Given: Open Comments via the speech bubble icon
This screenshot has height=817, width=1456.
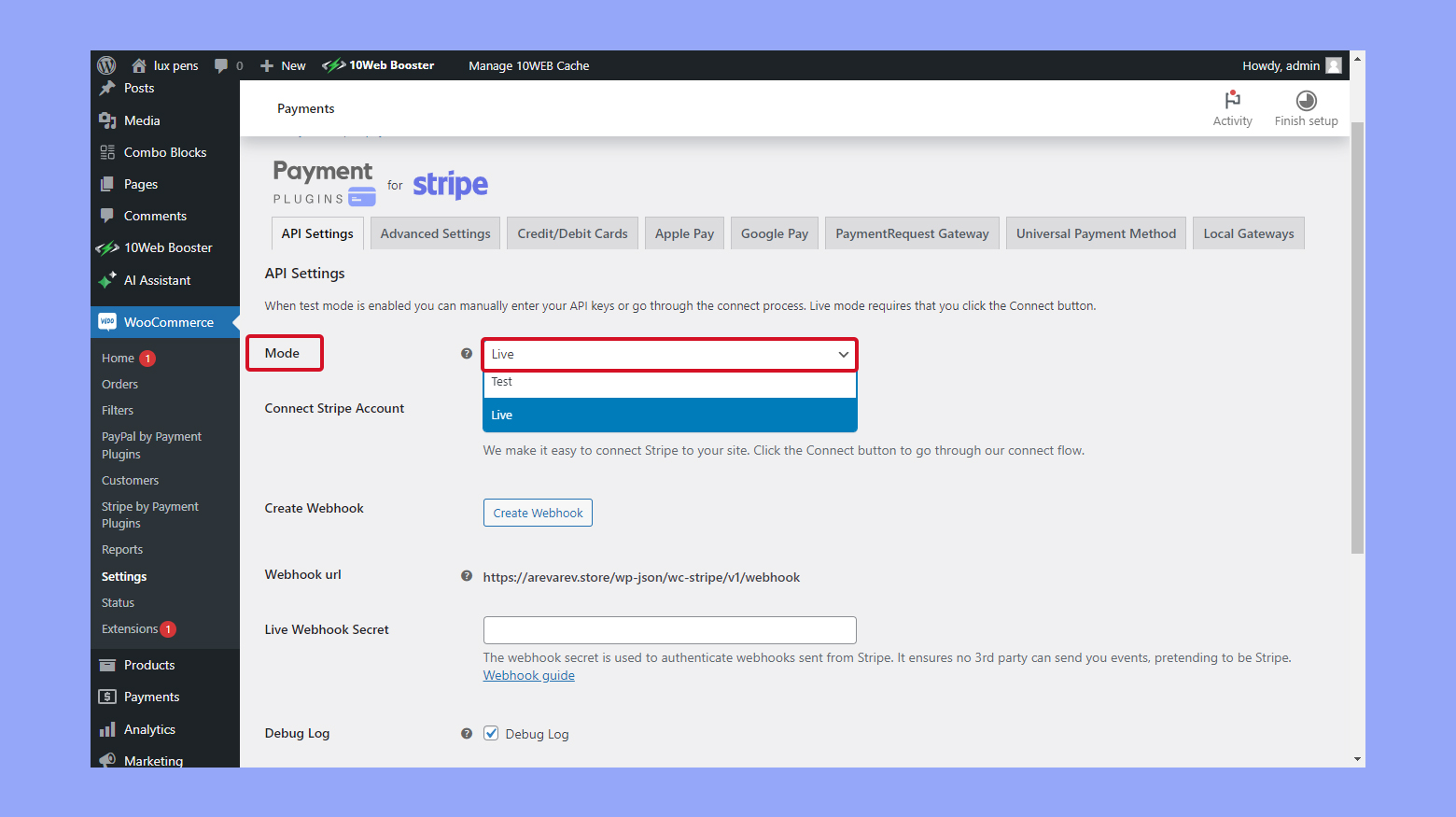Looking at the screenshot, I should click(x=107, y=215).
